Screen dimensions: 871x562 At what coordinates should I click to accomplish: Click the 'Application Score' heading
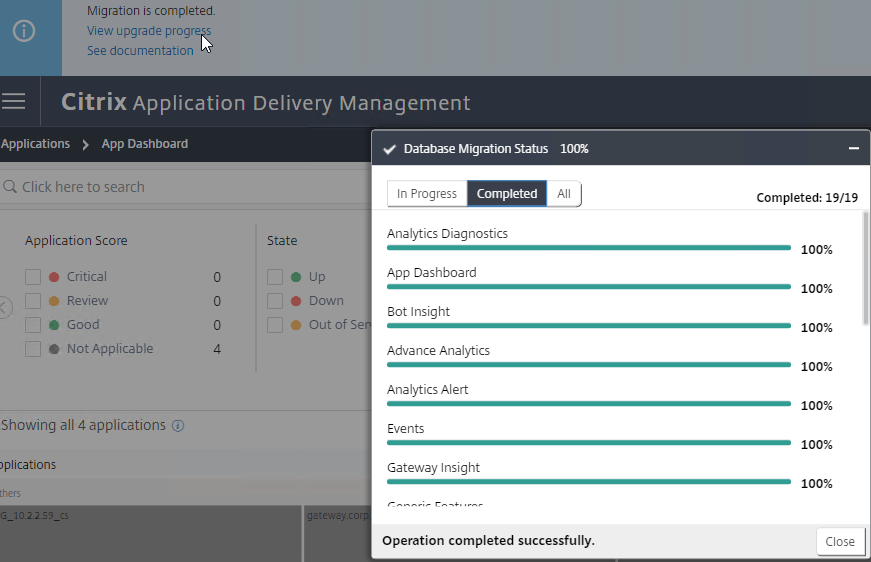(76, 240)
